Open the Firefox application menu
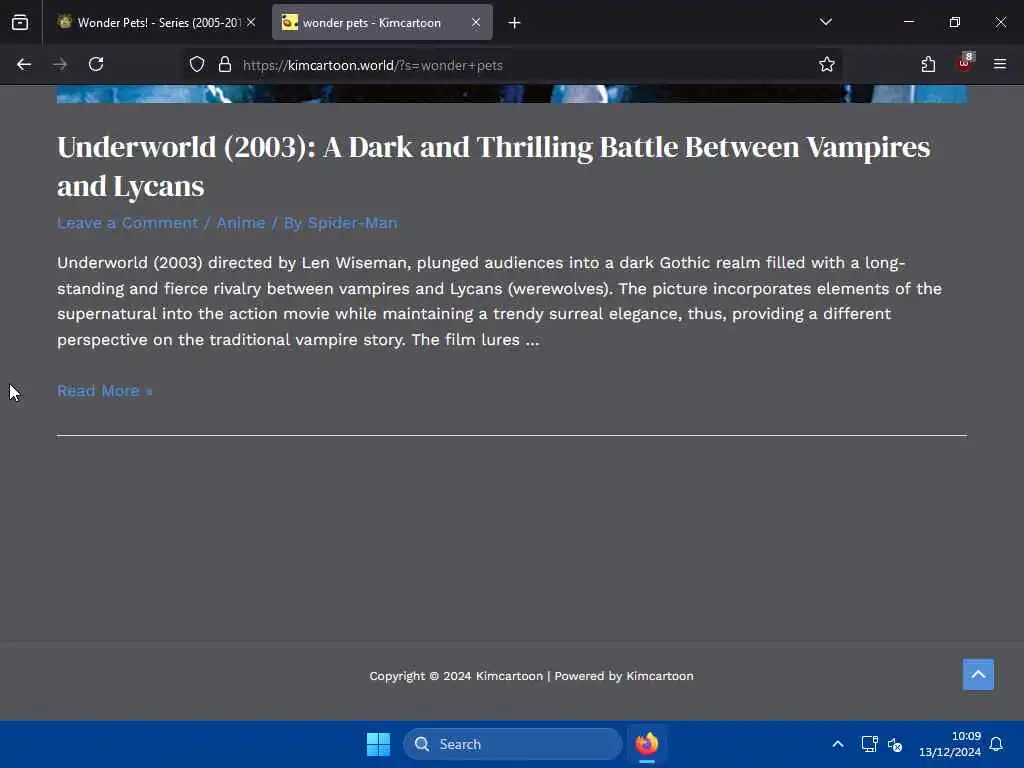The width and height of the screenshot is (1024, 768). tap(1000, 64)
